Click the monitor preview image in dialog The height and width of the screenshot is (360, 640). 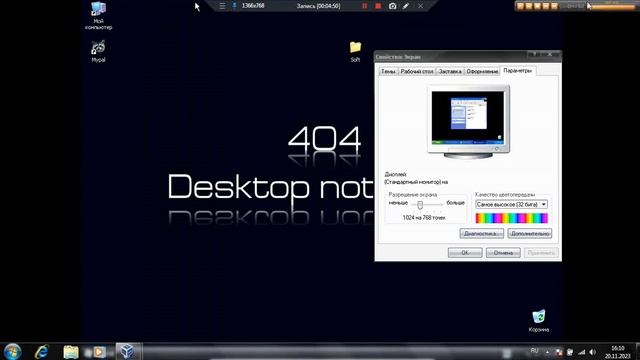[468, 122]
